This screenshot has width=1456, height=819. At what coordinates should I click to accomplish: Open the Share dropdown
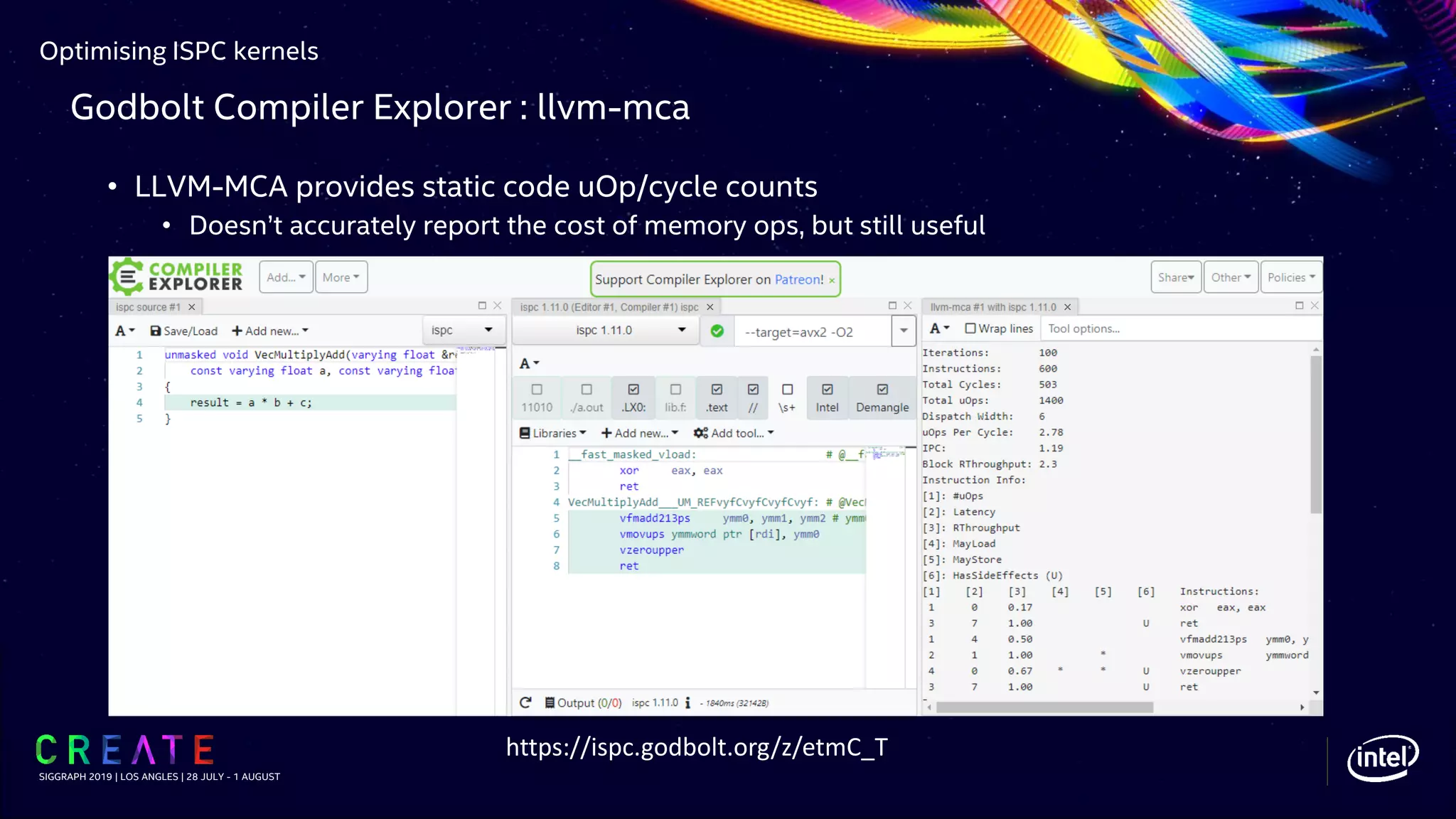pyautogui.click(x=1176, y=277)
